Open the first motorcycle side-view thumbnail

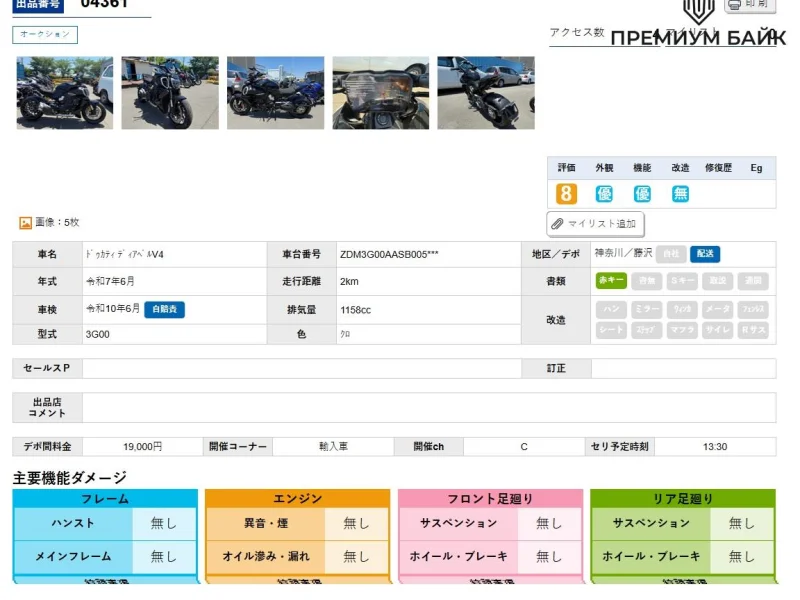tap(65, 92)
